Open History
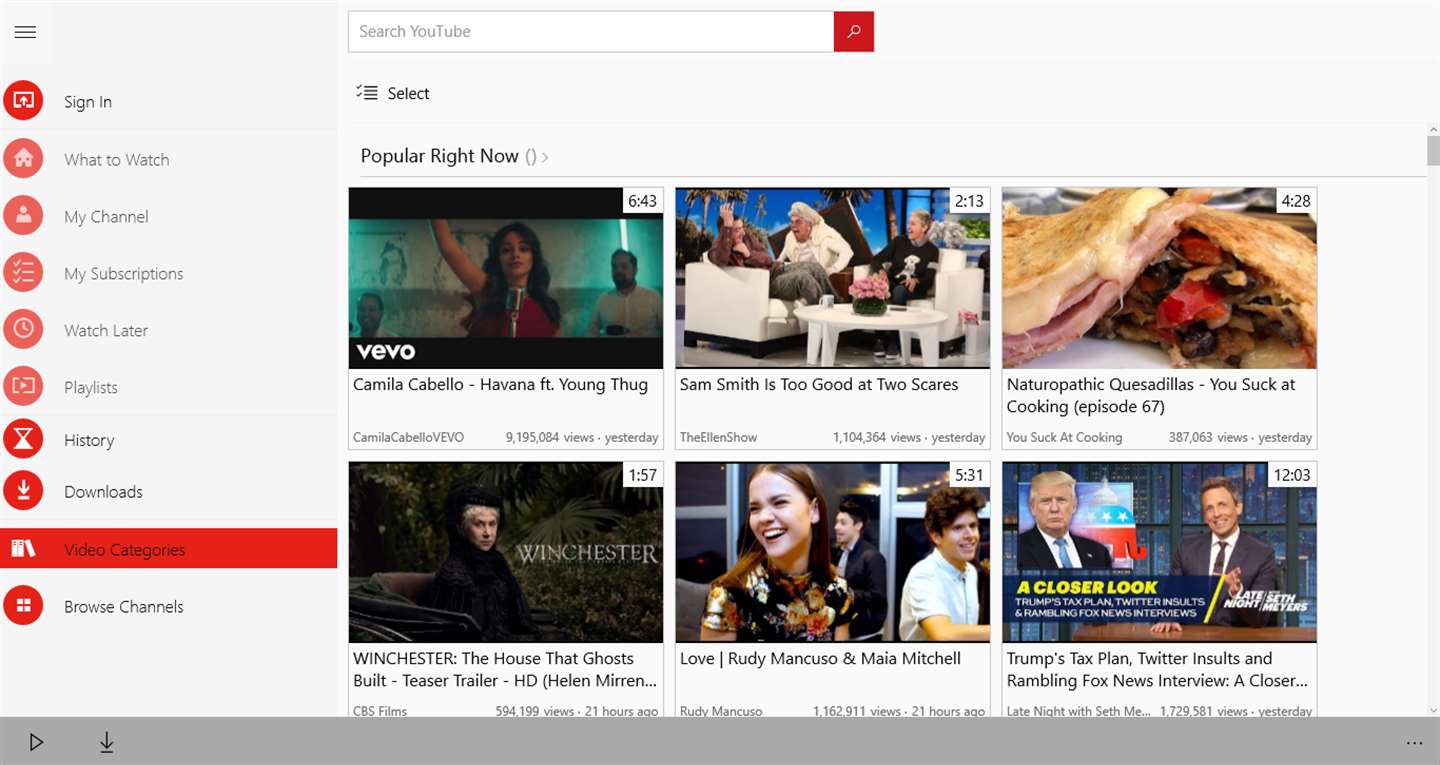The image size is (1440, 765). click(168, 440)
